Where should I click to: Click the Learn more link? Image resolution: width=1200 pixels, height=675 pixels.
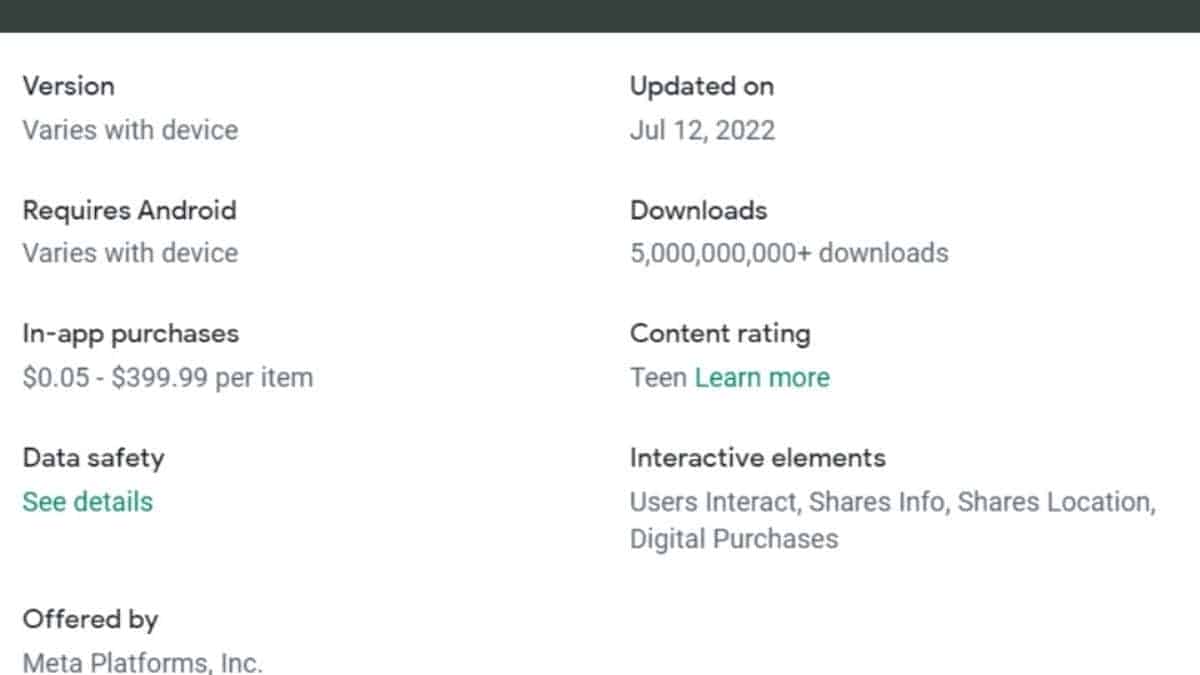coord(762,378)
